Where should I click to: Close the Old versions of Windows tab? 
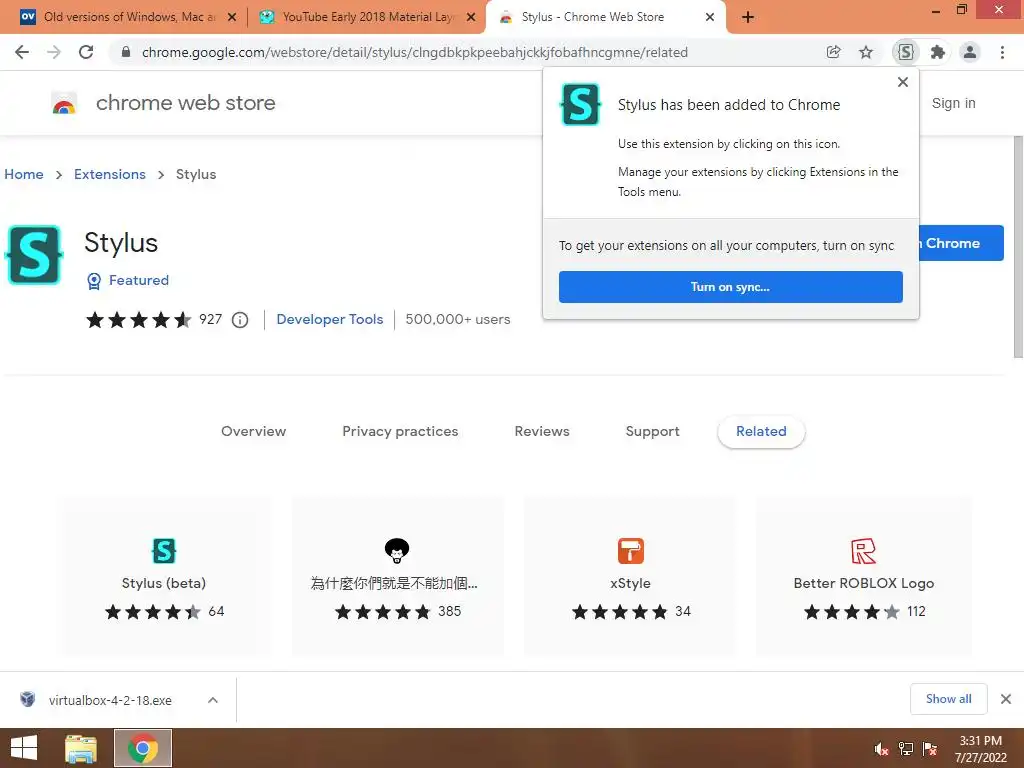(x=232, y=18)
